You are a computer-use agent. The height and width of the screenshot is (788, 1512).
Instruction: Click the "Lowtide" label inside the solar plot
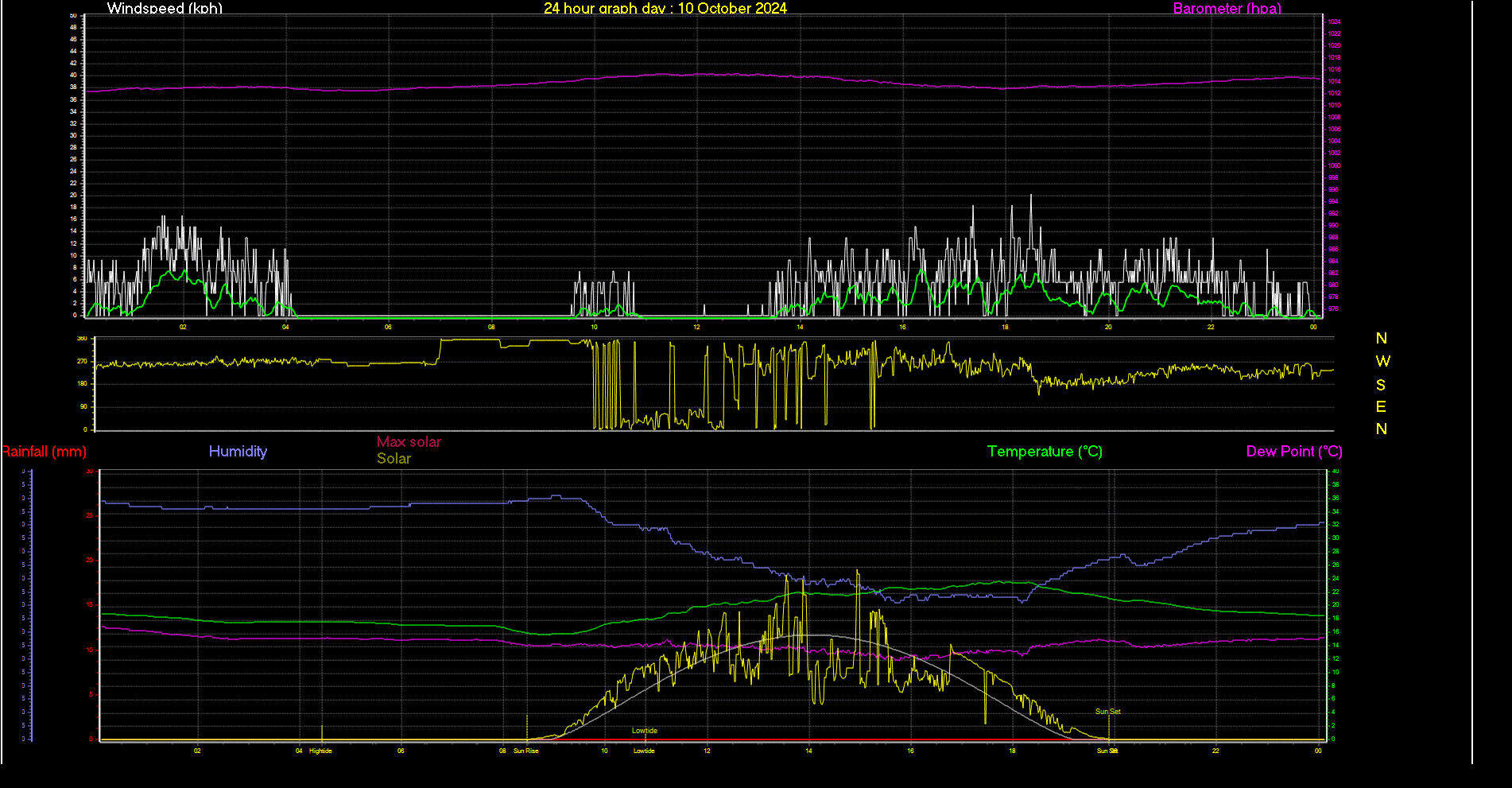(x=645, y=731)
